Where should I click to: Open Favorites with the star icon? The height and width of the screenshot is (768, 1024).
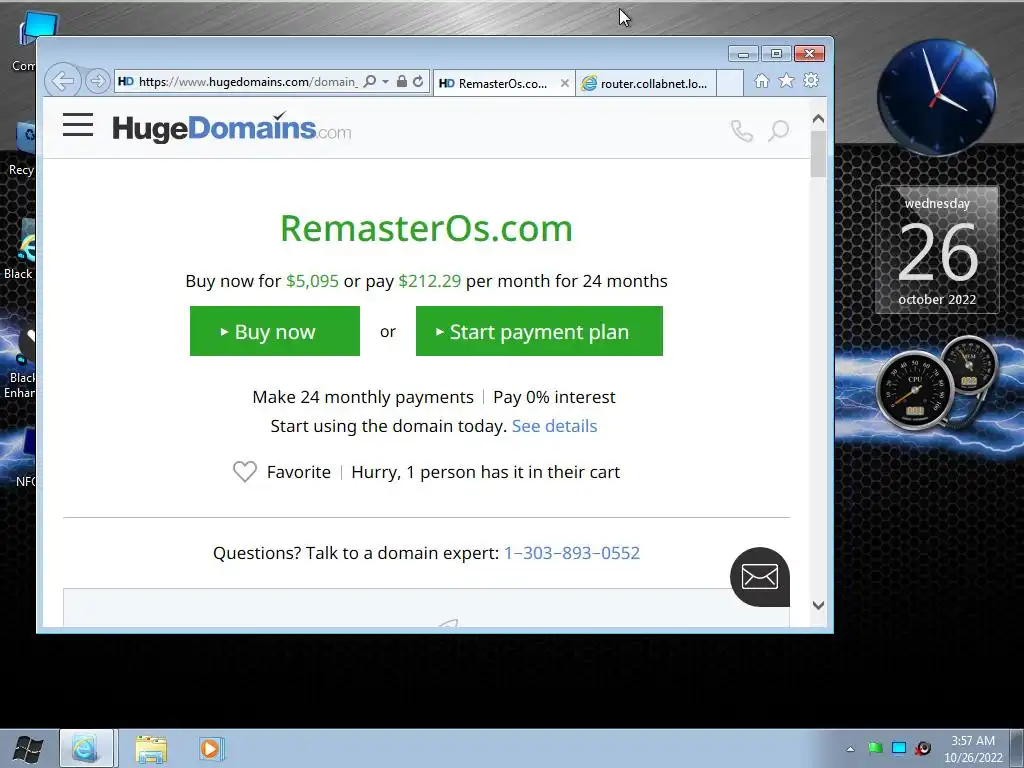(x=786, y=80)
